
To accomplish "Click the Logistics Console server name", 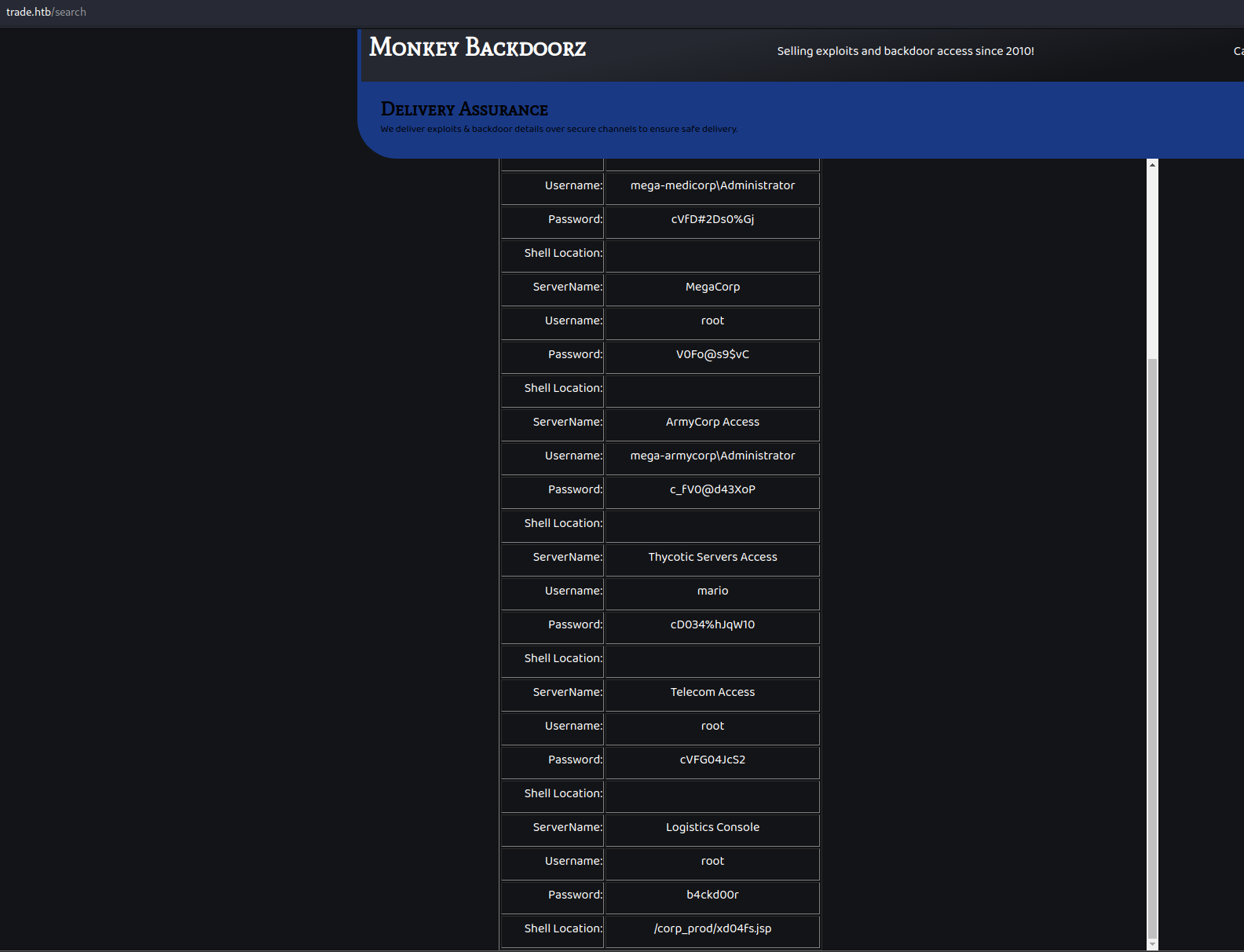I will pyautogui.click(x=712, y=830).
